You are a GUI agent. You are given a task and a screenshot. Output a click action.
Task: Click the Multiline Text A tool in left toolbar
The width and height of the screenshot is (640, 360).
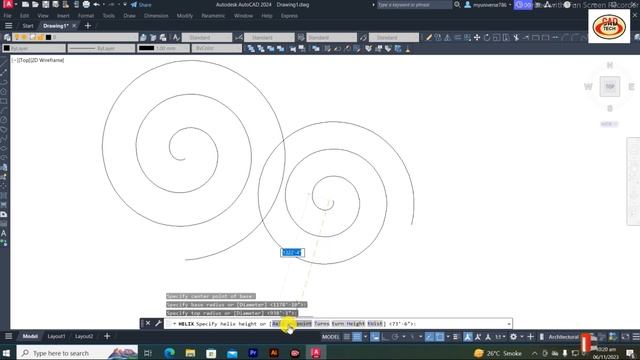(4, 233)
